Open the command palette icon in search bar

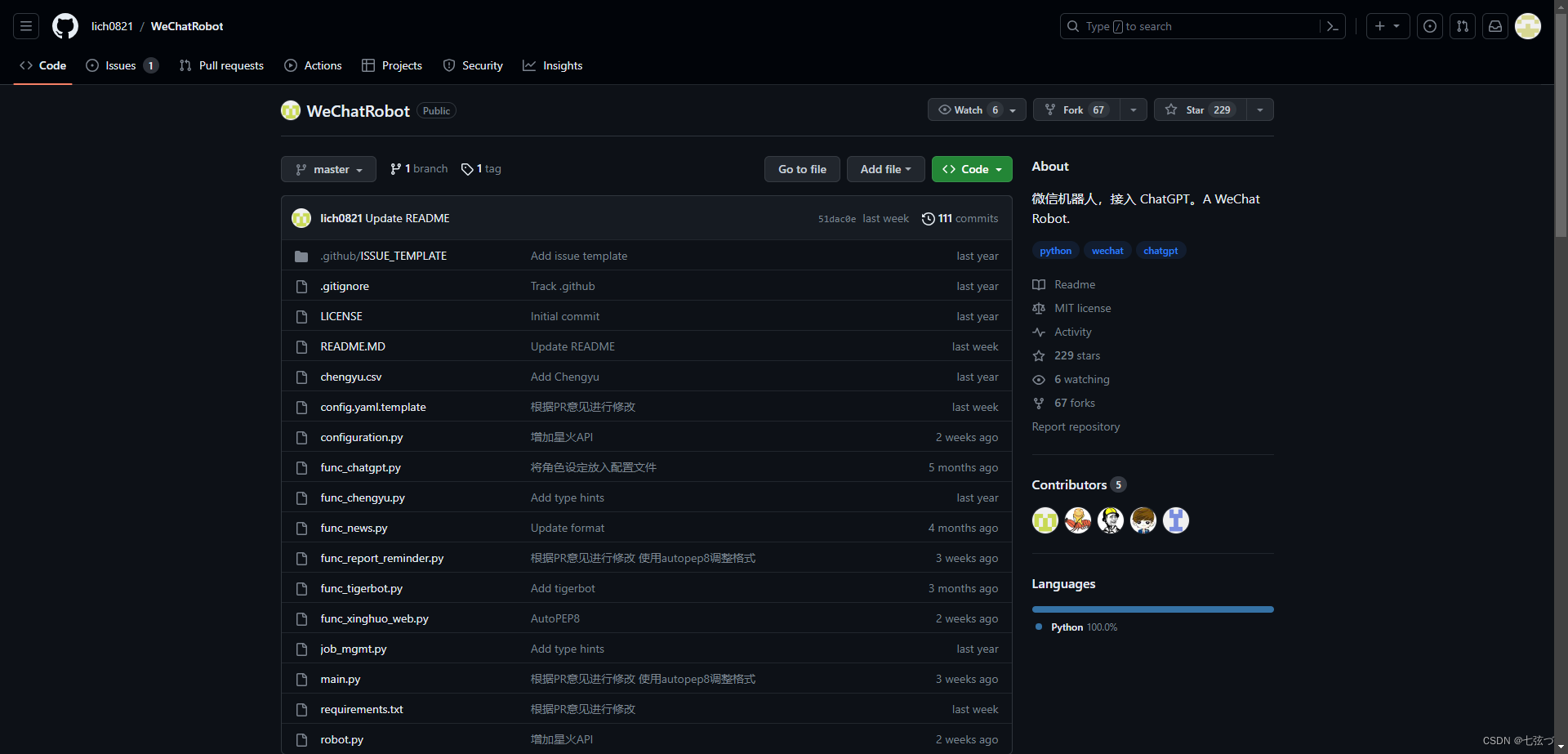[1332, 26]
